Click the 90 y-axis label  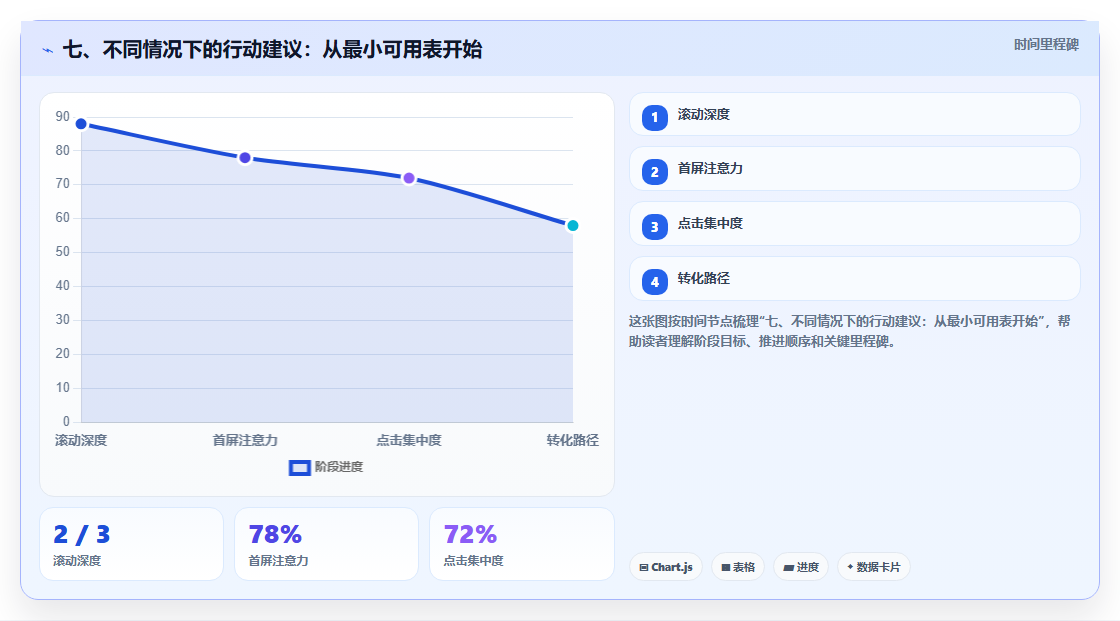point(63,116)
